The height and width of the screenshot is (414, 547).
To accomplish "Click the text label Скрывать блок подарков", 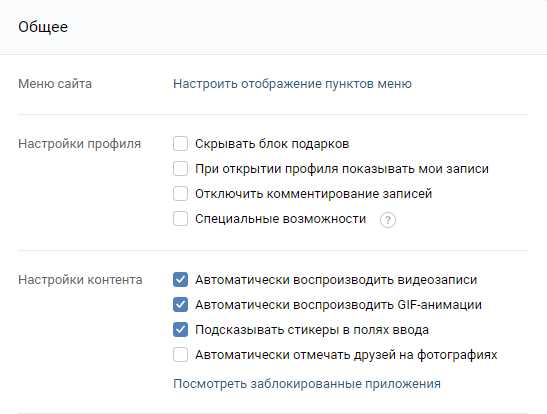I will coord(272,144).
